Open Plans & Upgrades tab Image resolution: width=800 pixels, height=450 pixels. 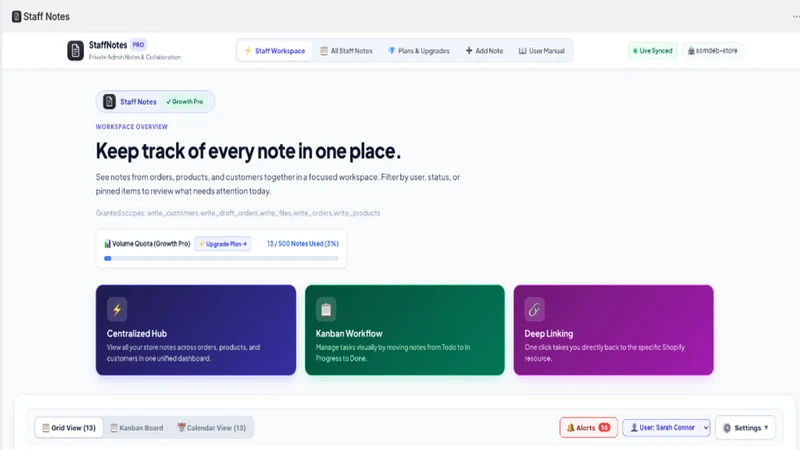click(419, 51)
